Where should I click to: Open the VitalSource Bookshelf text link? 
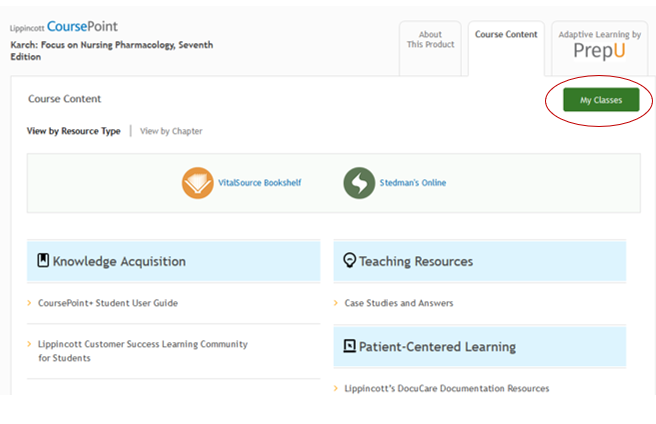click(x=259, y=183)
